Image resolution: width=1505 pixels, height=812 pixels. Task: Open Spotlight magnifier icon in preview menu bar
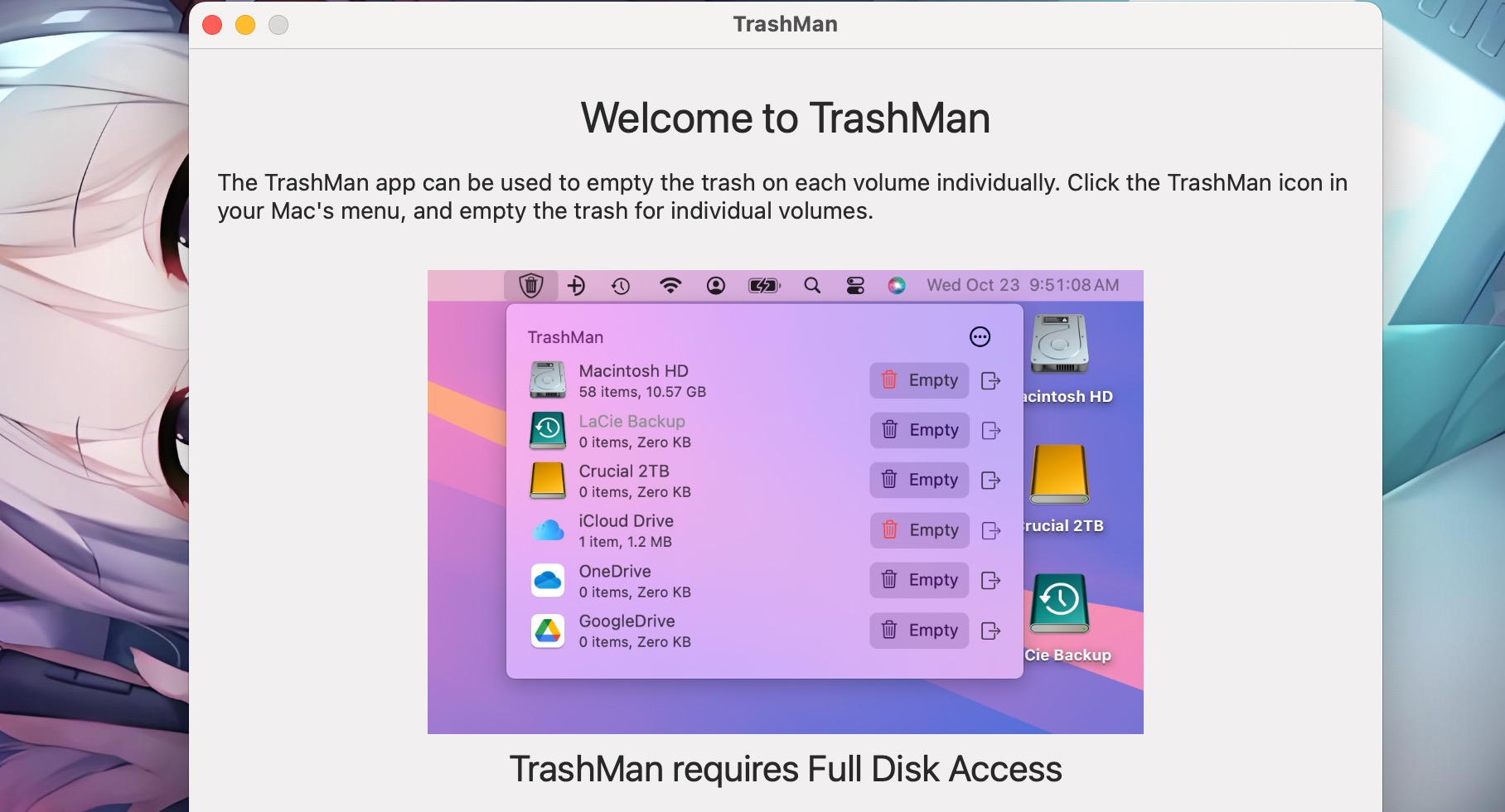[x=812, y=286]
